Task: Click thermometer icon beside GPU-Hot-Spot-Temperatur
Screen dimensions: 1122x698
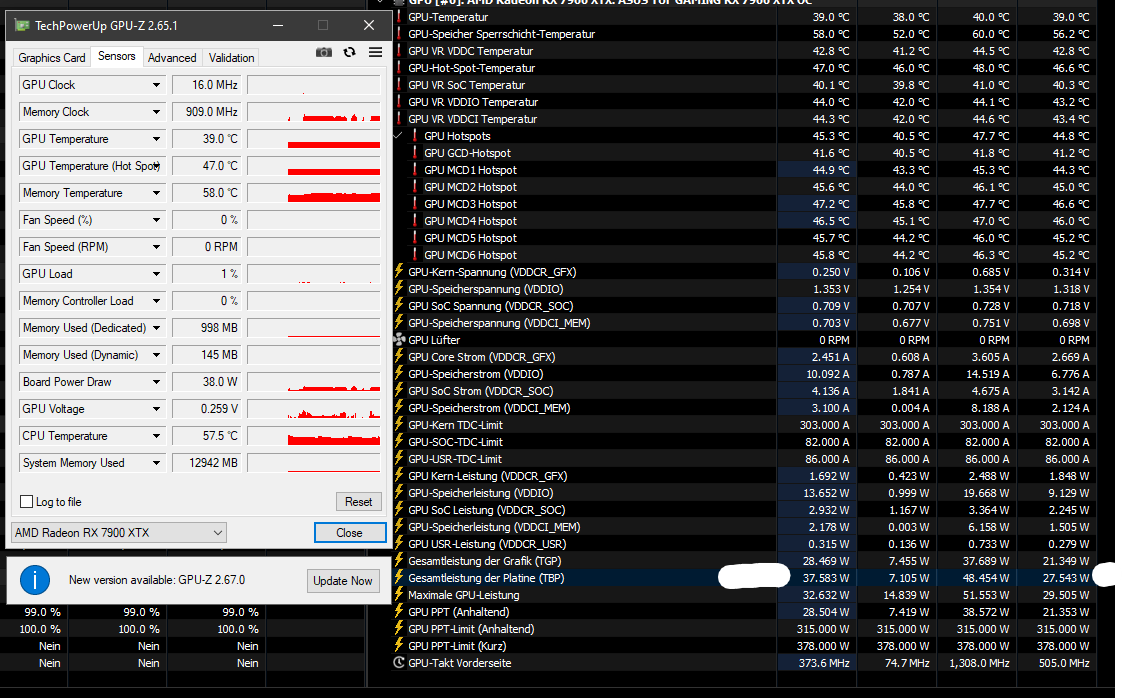Action: [399, 68]
